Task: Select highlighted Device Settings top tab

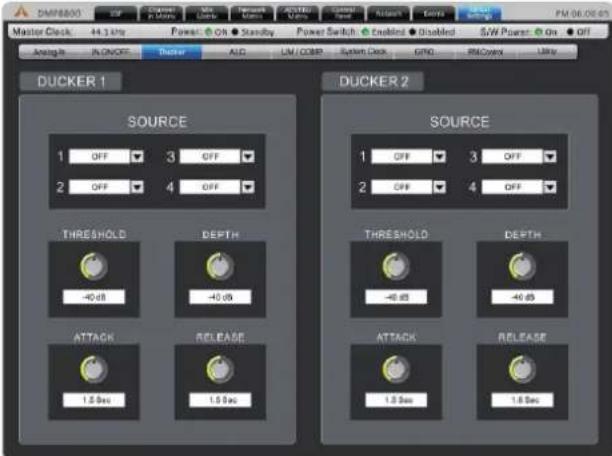Action: [x=480, y=14]
